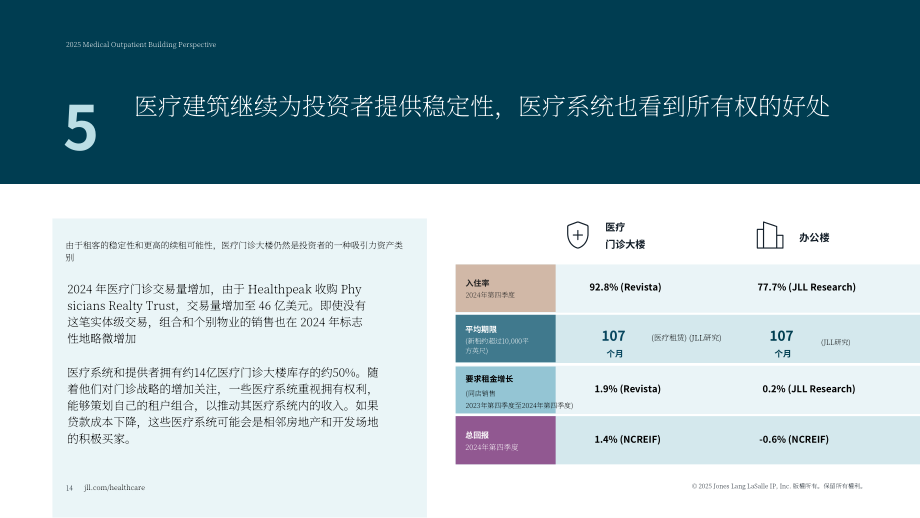Click the 92.8% (Revista) value

point(625,287)
